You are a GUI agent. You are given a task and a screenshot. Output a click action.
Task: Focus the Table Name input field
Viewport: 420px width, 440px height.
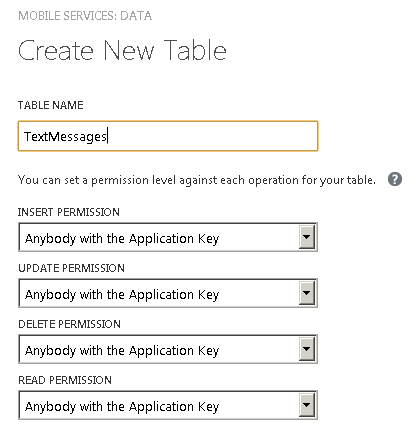[168, 136]
